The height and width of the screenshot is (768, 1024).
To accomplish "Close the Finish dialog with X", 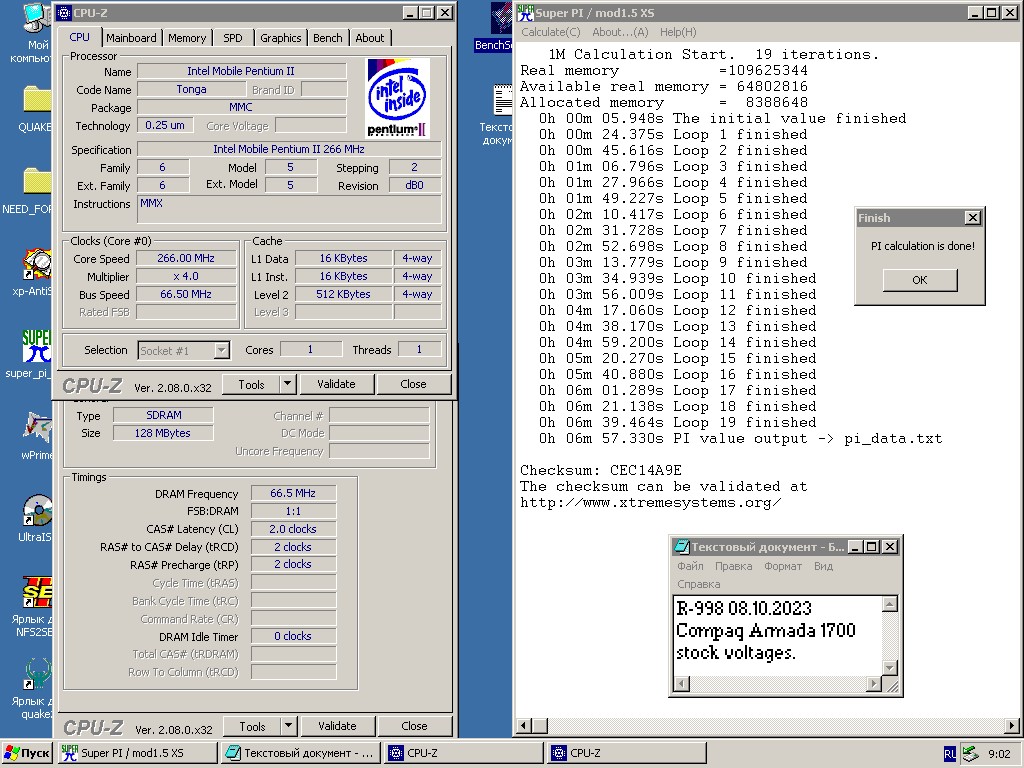I will tap(973, 217).
